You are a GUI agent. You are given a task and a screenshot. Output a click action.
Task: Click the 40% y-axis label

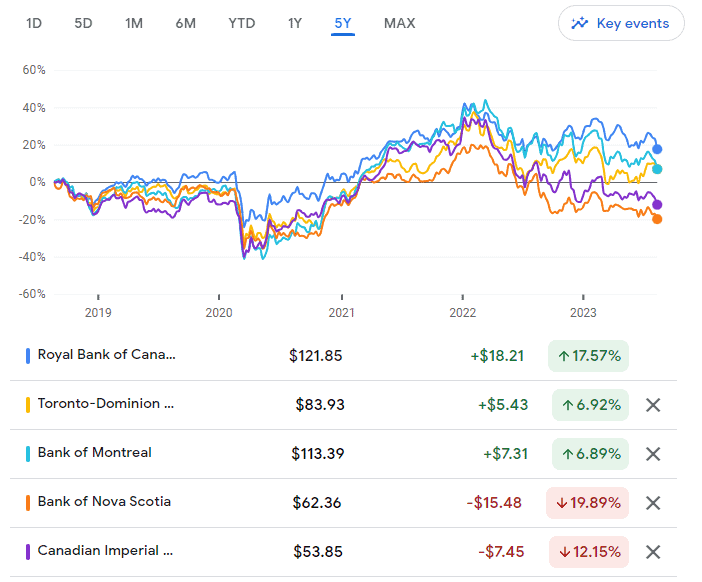click(34, 108)
